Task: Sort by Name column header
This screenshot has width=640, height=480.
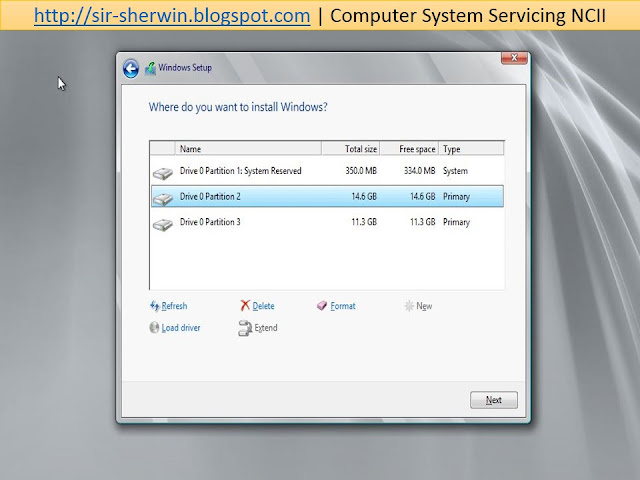Action: (248, 149)
